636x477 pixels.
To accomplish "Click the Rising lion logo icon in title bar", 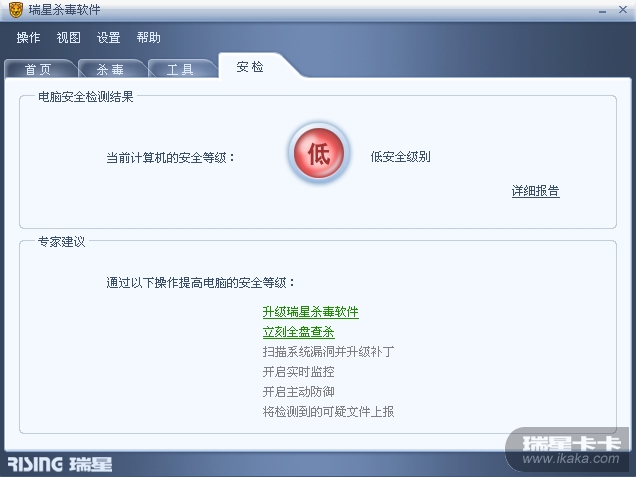I will [x=16, y=10].
